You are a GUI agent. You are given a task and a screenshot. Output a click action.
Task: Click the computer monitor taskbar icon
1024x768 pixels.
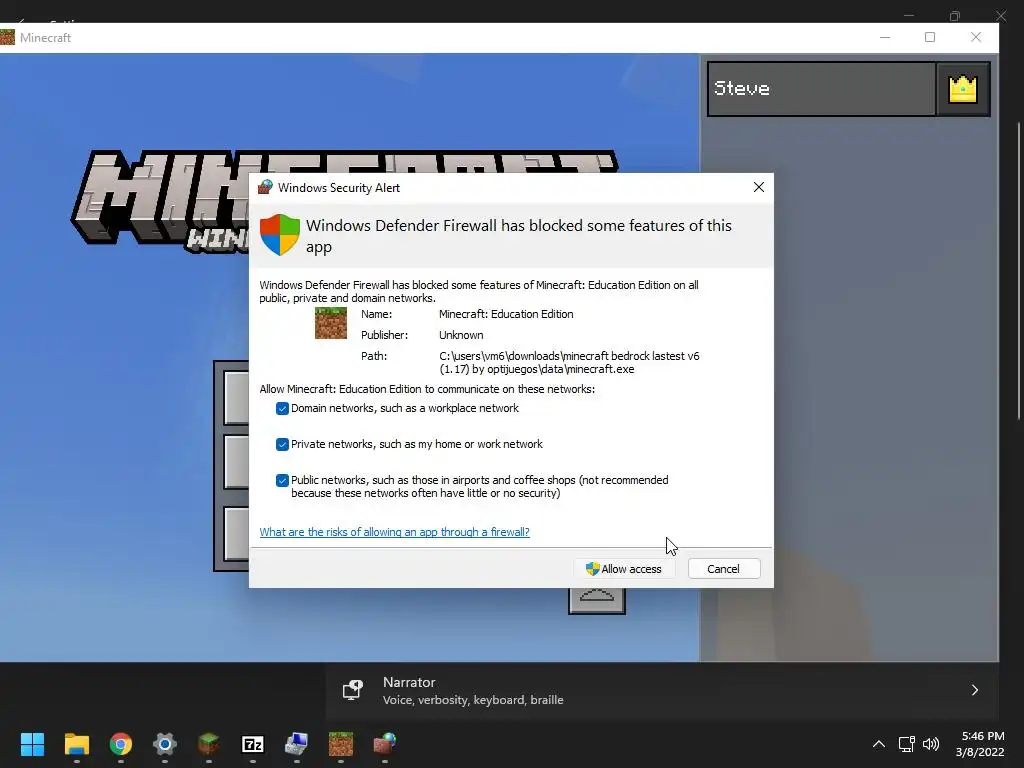tap(296, 744)
